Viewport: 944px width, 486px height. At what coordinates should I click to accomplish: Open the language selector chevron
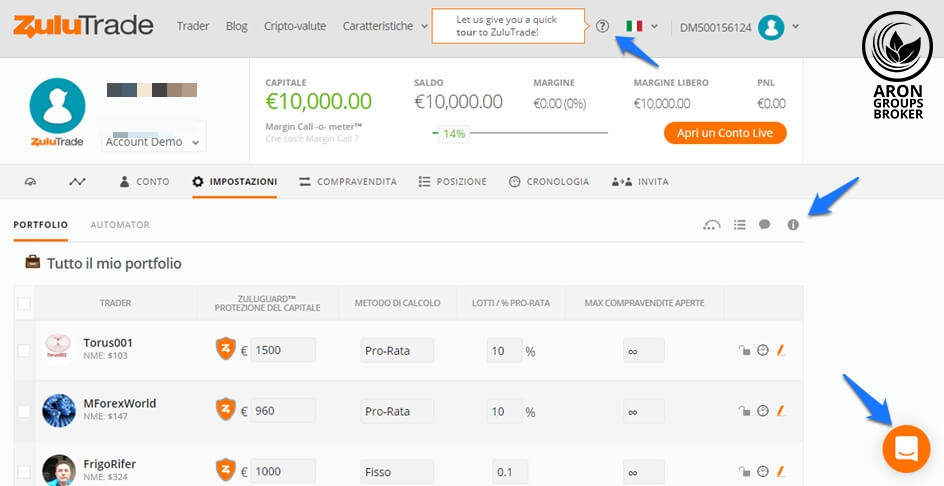point(654,26)
